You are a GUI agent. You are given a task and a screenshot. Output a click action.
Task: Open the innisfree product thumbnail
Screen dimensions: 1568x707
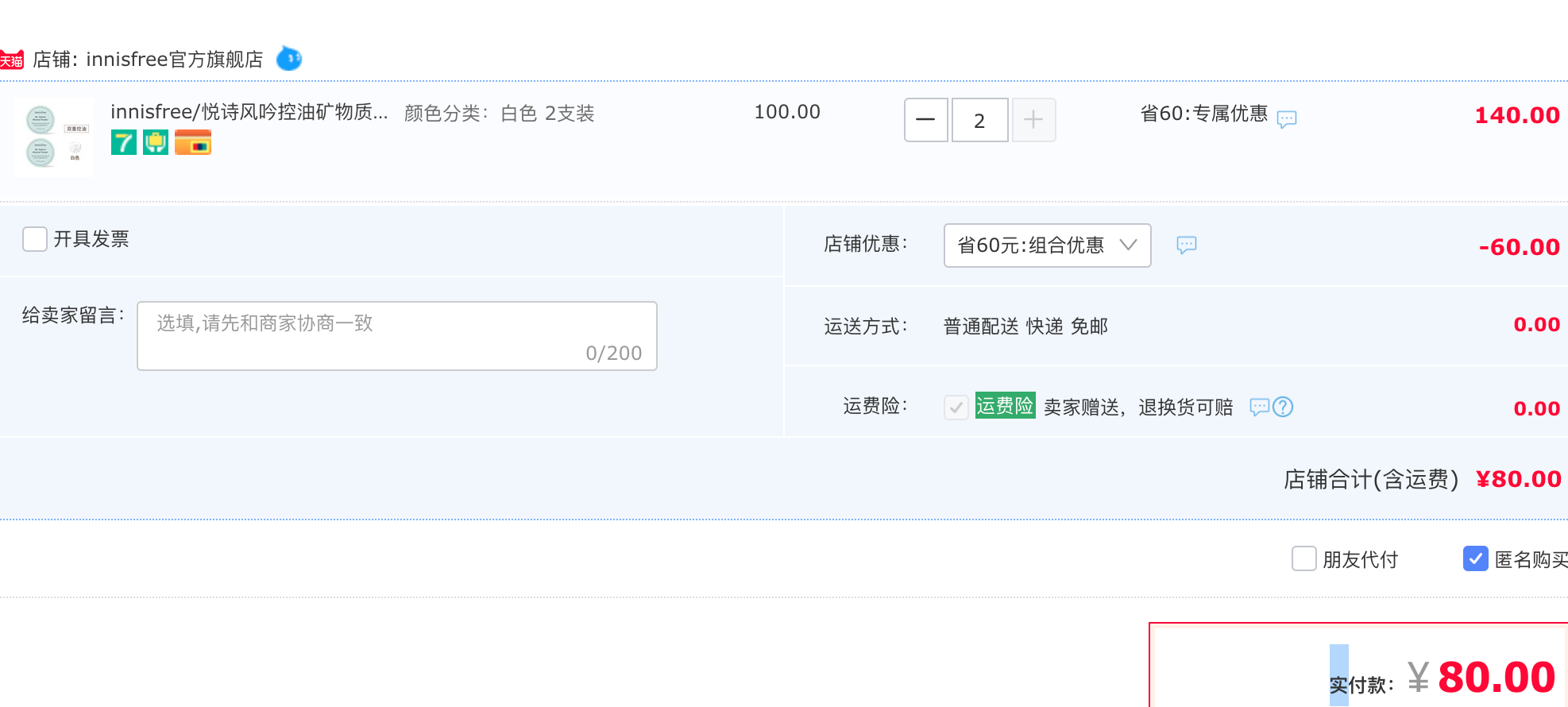54,137
